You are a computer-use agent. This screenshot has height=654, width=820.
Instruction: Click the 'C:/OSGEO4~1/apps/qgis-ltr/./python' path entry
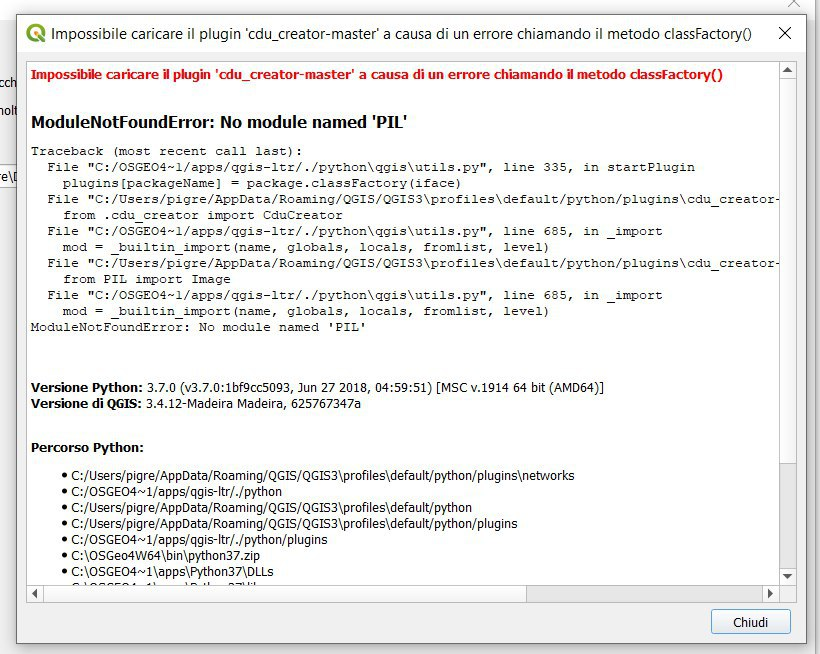176,492
